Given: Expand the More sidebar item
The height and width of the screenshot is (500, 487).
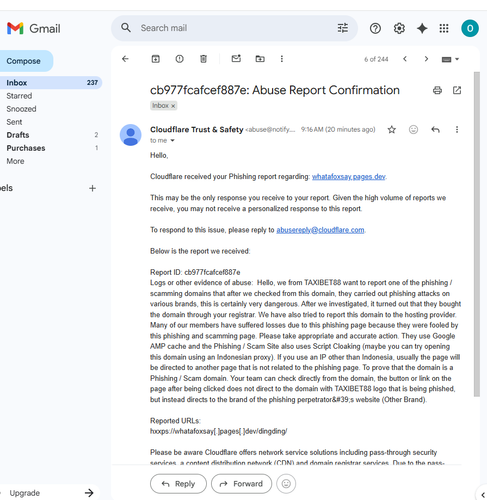Looking at the screenshot, I should tap(15, 161).
